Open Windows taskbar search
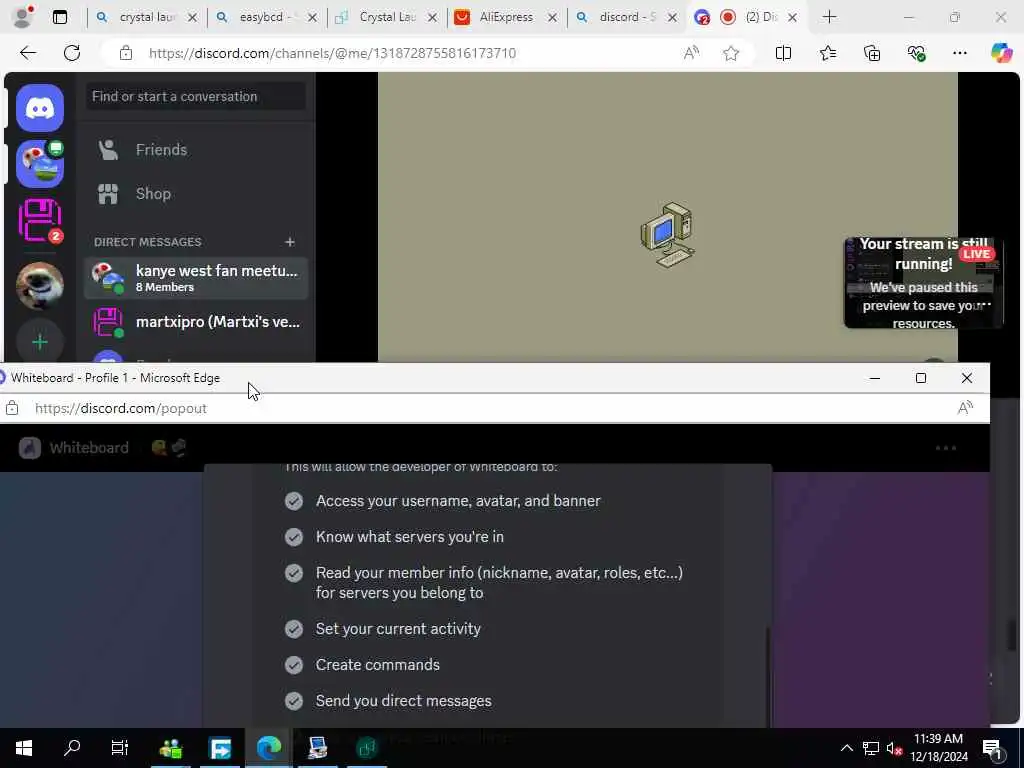Viewport: 1024px width, 768px height. 72,748
